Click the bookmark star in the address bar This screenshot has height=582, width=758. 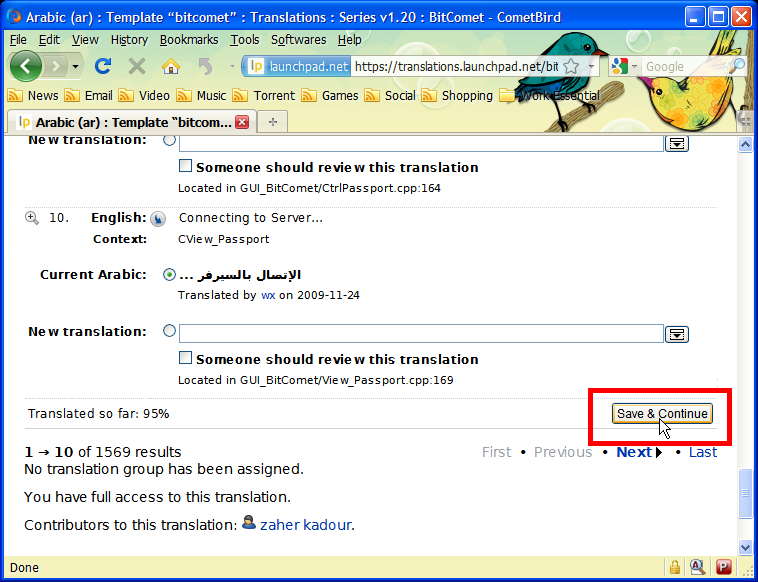(572, 66)
